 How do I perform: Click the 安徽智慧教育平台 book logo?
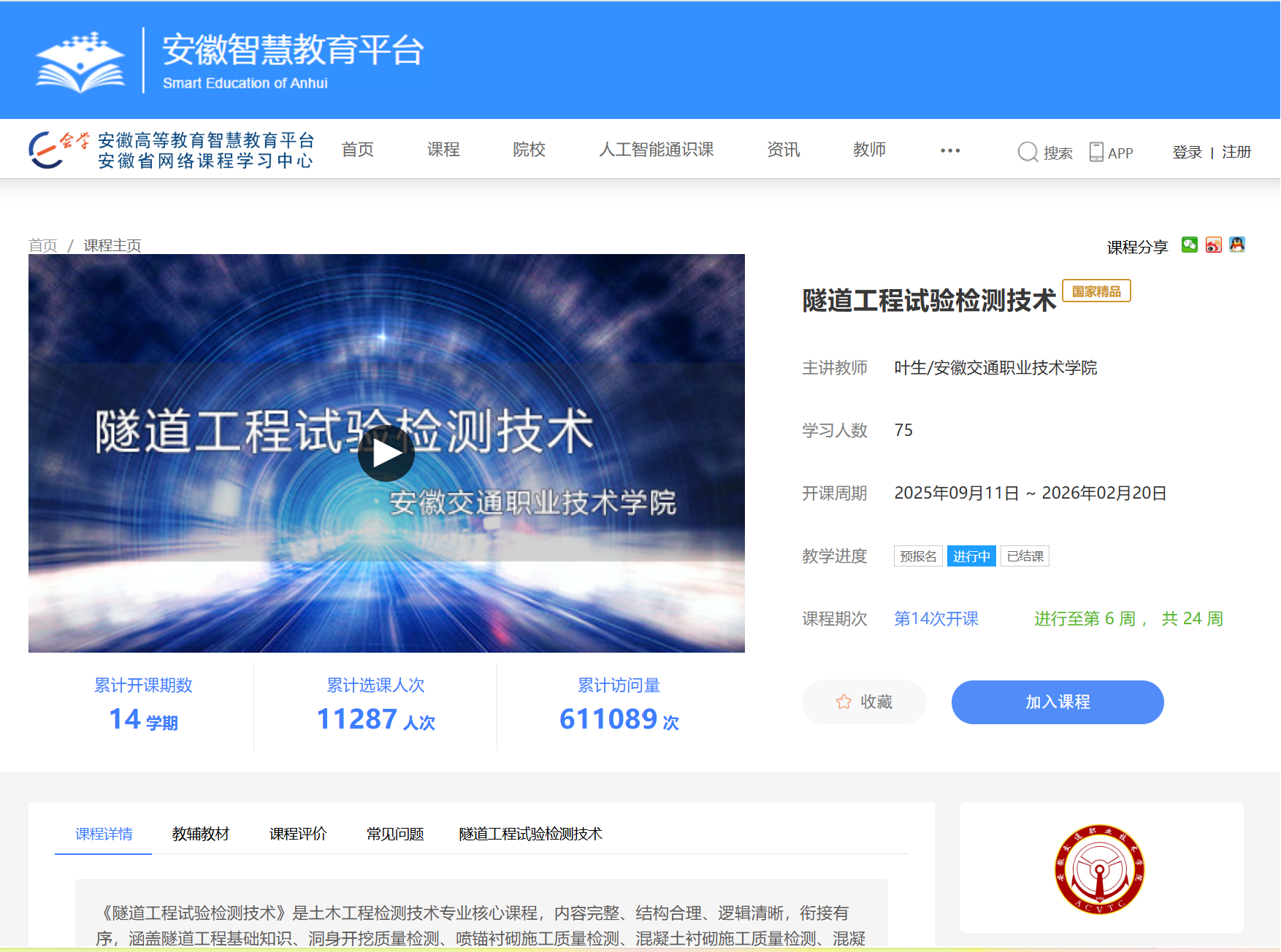(x=80, y=58)
